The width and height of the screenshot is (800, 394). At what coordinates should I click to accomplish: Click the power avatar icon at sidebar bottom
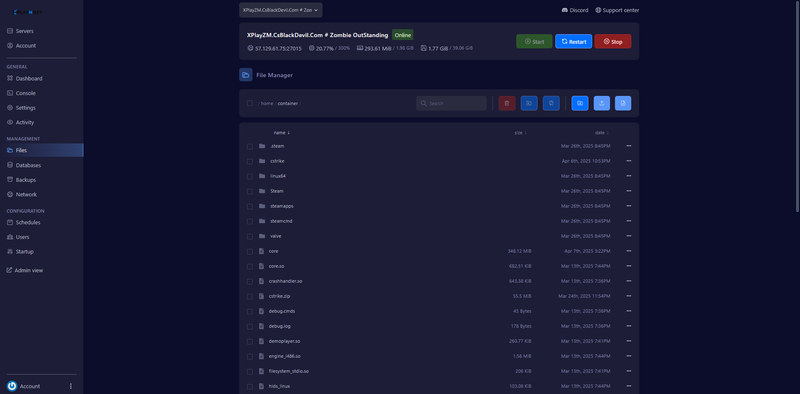click(12, 386)
